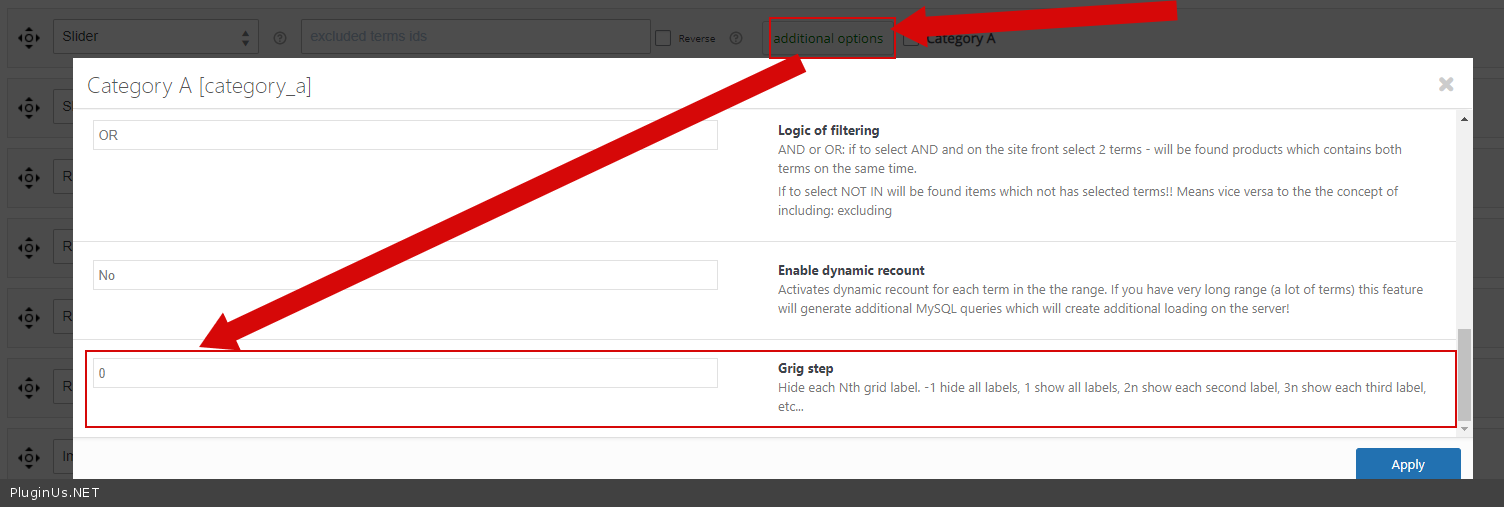Open help icon right of Reverse checkbox

coord(736,38)
